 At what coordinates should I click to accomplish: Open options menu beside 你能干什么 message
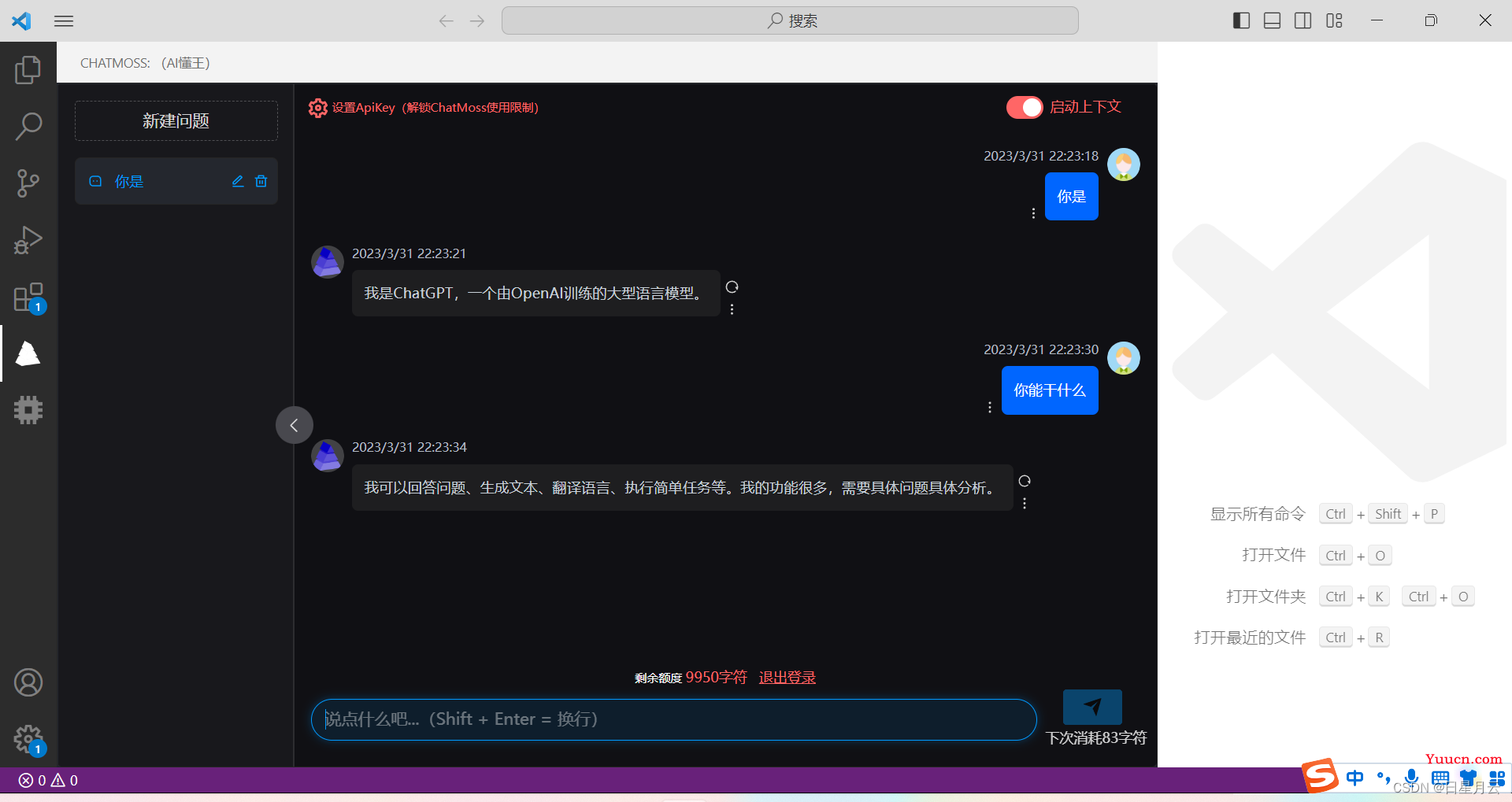pyautogui.click(x=990, y=407)
